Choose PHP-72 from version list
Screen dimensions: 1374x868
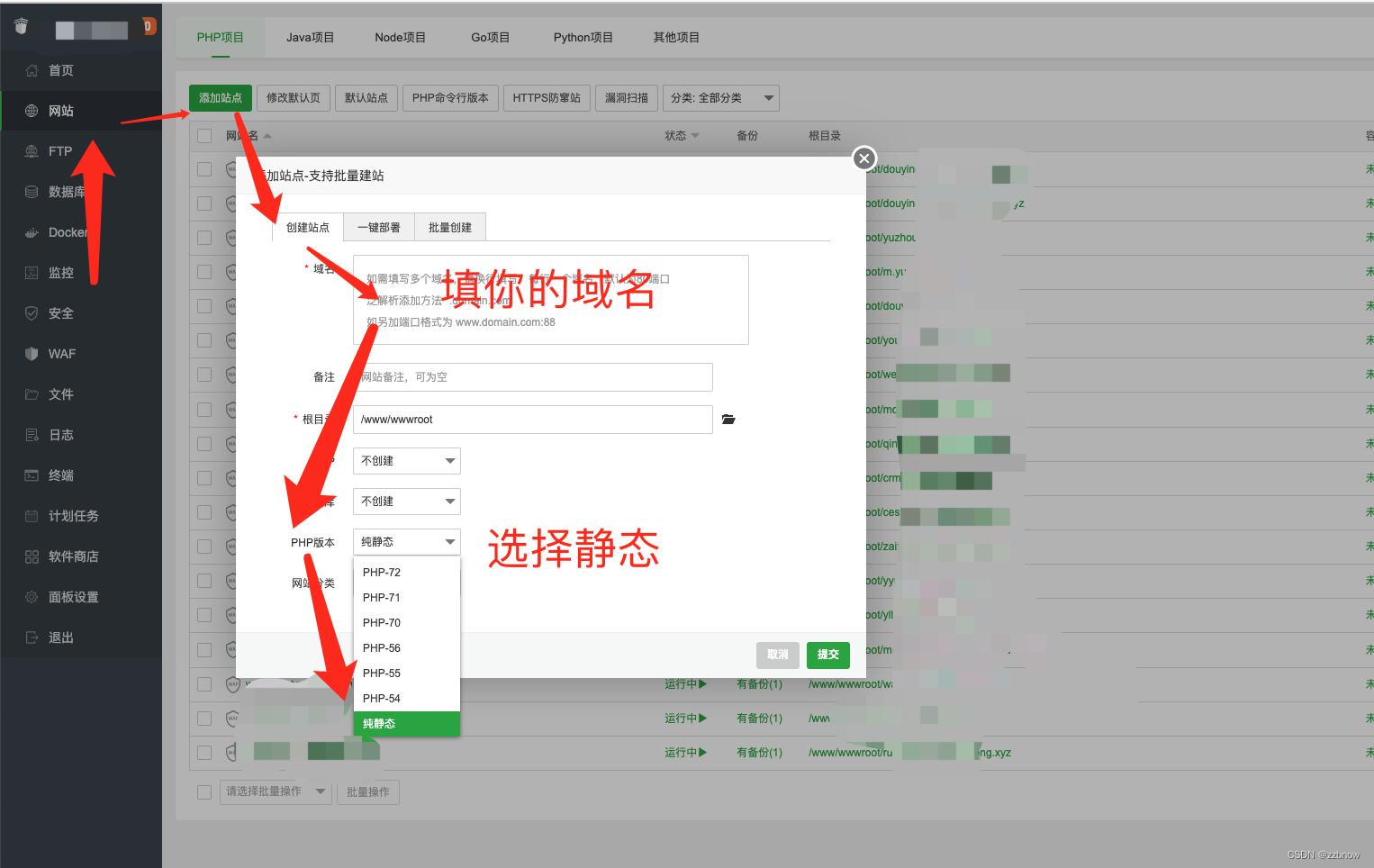click(x=407, y=573)
